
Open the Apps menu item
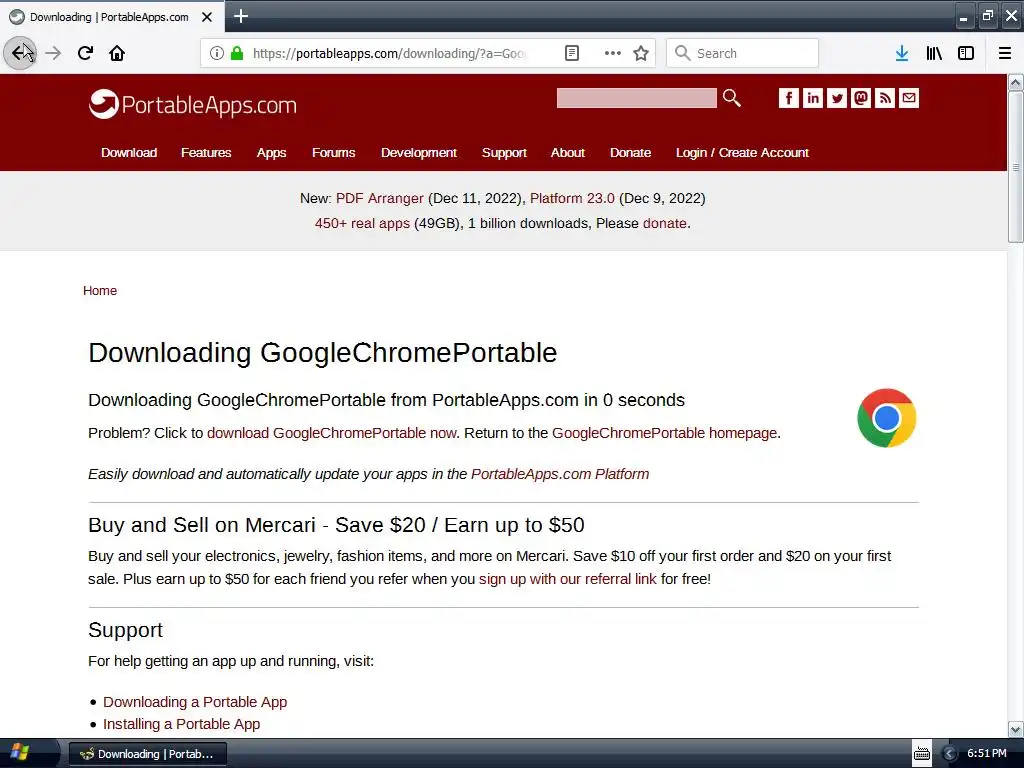tap(271, 152)
